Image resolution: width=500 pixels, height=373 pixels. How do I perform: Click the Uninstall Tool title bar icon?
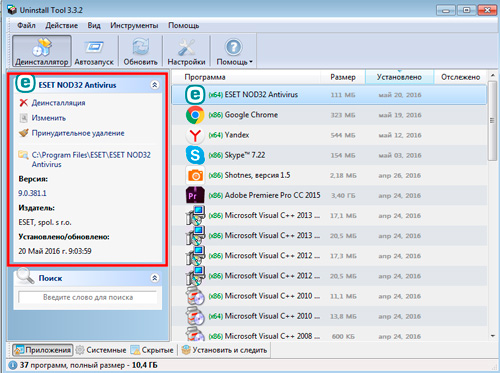tap(12, 10)
